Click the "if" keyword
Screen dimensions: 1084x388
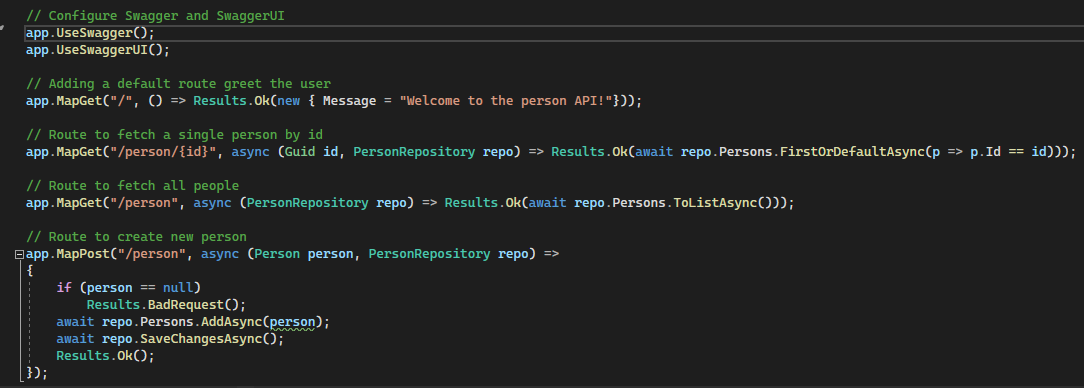pos(64,288)
